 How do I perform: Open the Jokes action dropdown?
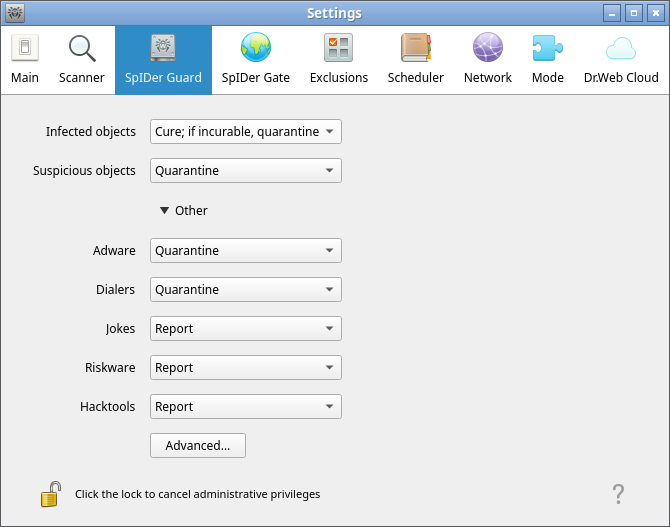[246, 328]
